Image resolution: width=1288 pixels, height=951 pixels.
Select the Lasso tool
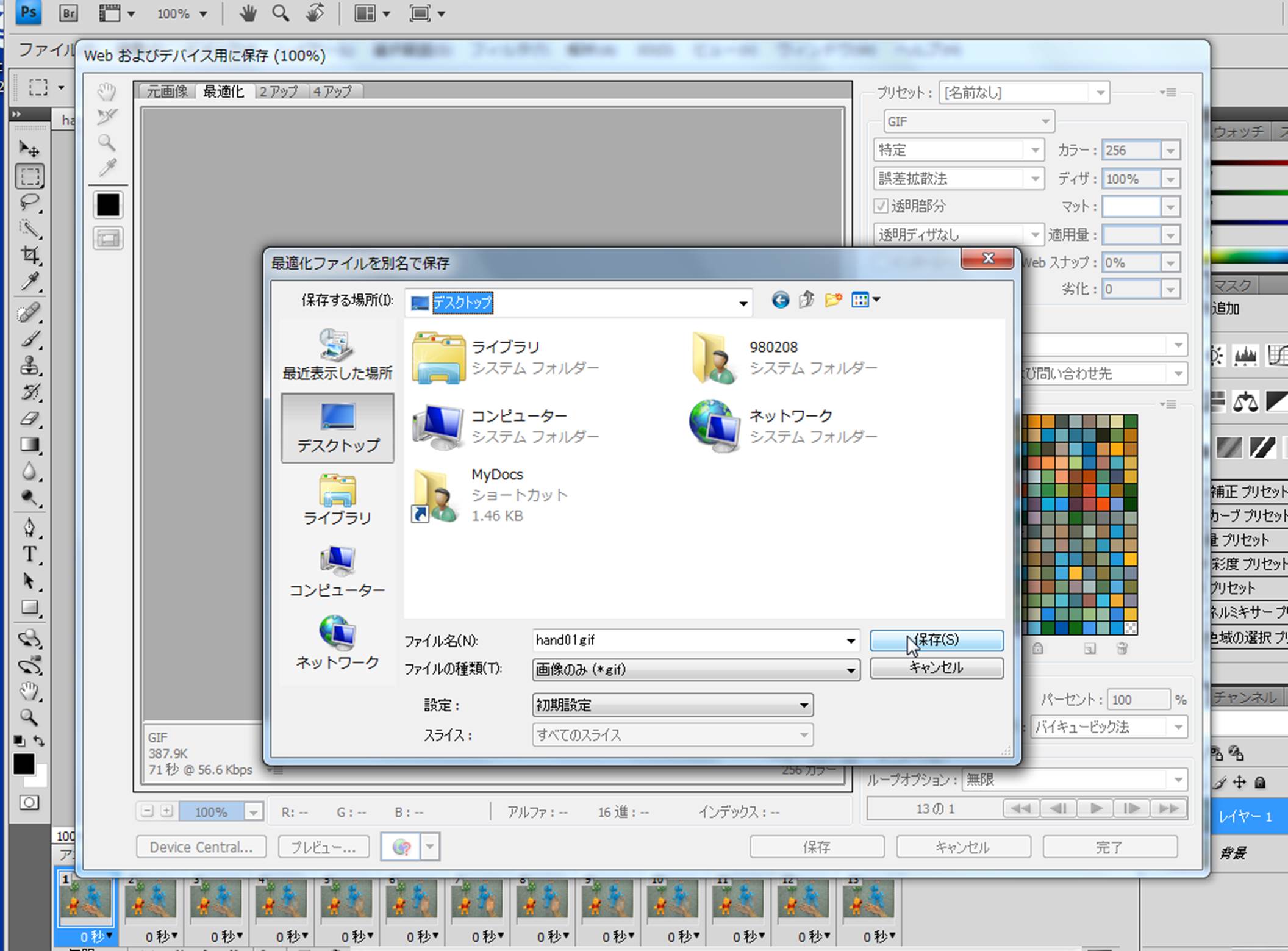[30, 202]
